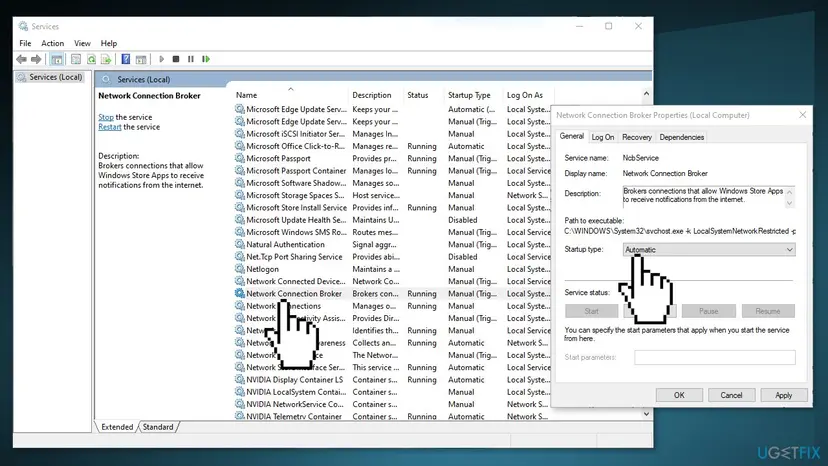Click the OK button in Properties dialog
The width and height of the screenshot is (828, 466).
pyautogui.click(x=679, y=395)
